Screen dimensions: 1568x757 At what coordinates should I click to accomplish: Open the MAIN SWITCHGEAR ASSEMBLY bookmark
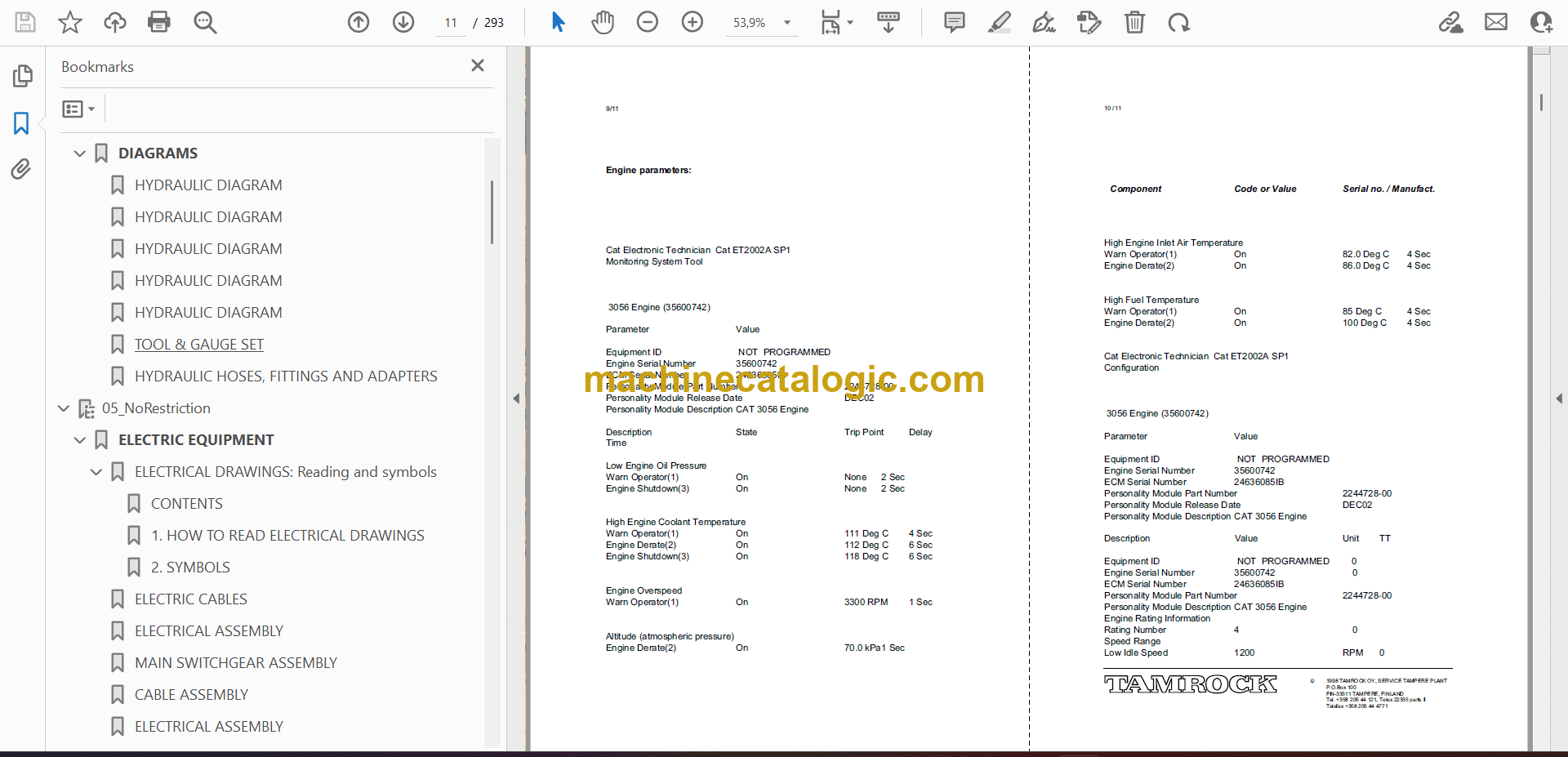tap(236, 663)
